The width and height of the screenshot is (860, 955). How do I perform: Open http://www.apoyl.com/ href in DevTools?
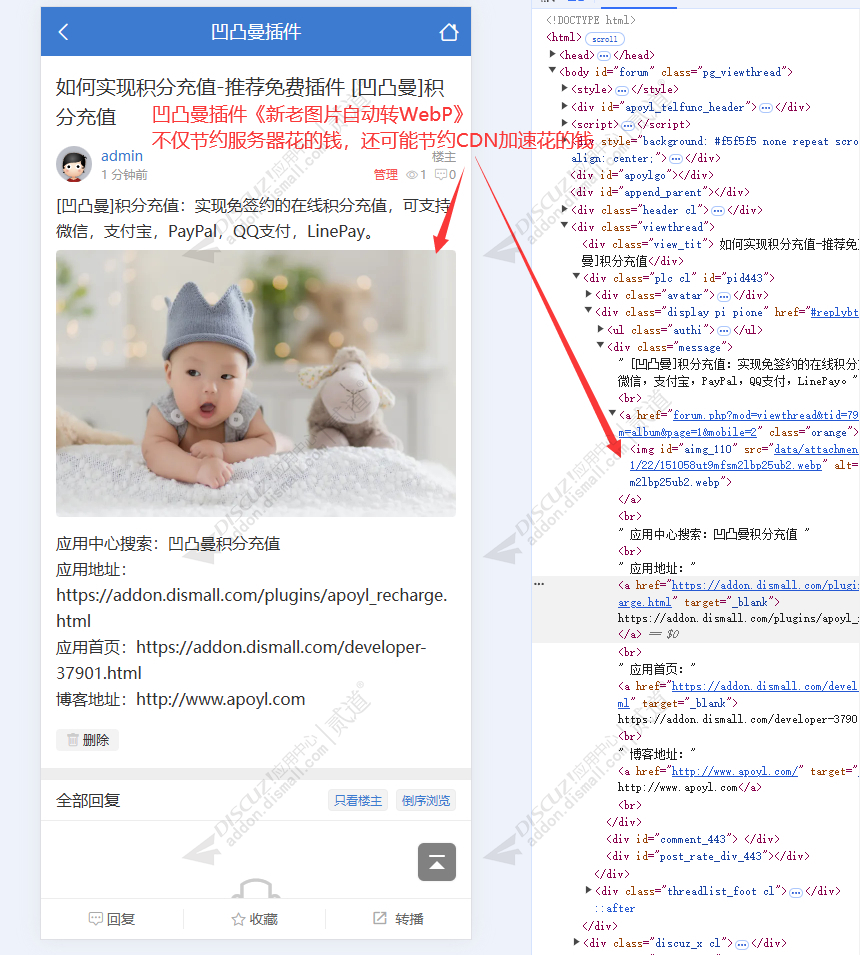pos(735,771)
